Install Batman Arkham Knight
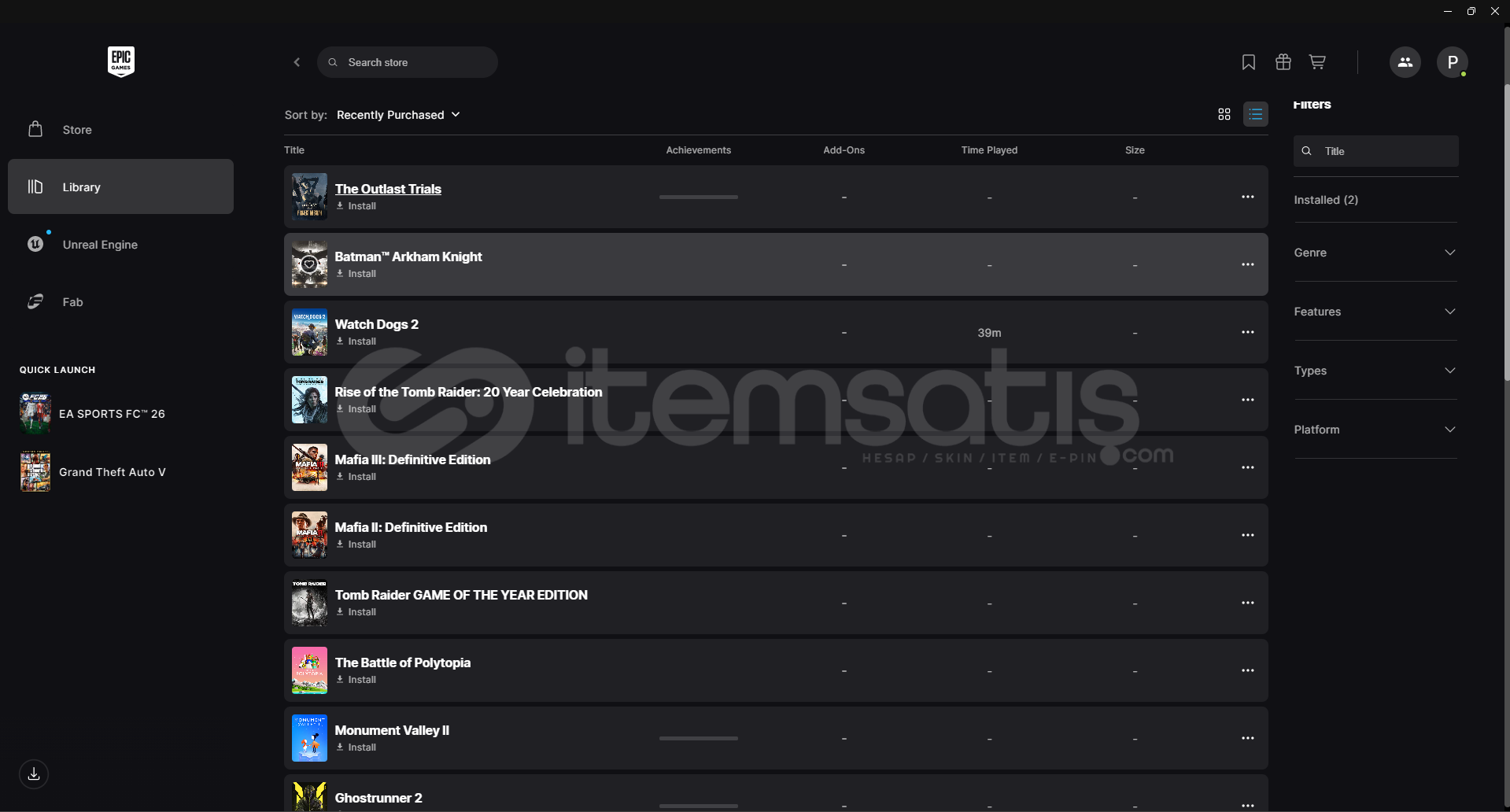The image size is (1510, 812). (356, 274)
